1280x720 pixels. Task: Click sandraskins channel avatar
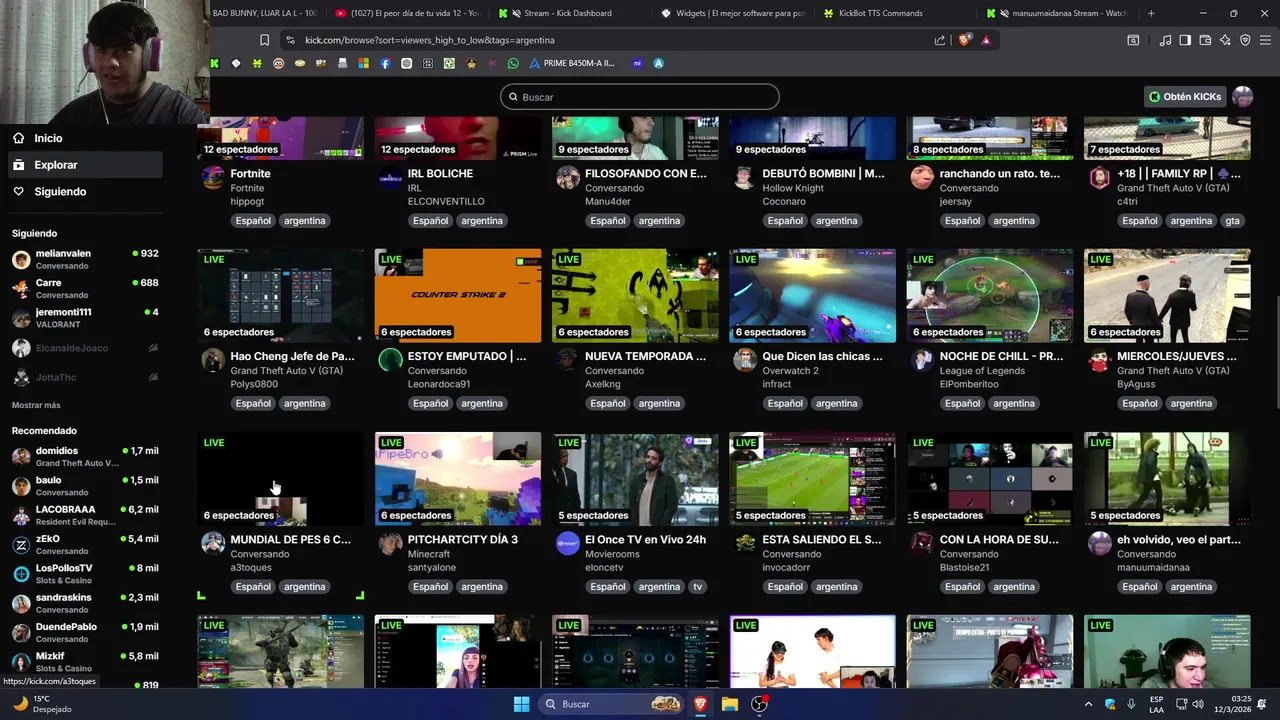pos(21,604)
